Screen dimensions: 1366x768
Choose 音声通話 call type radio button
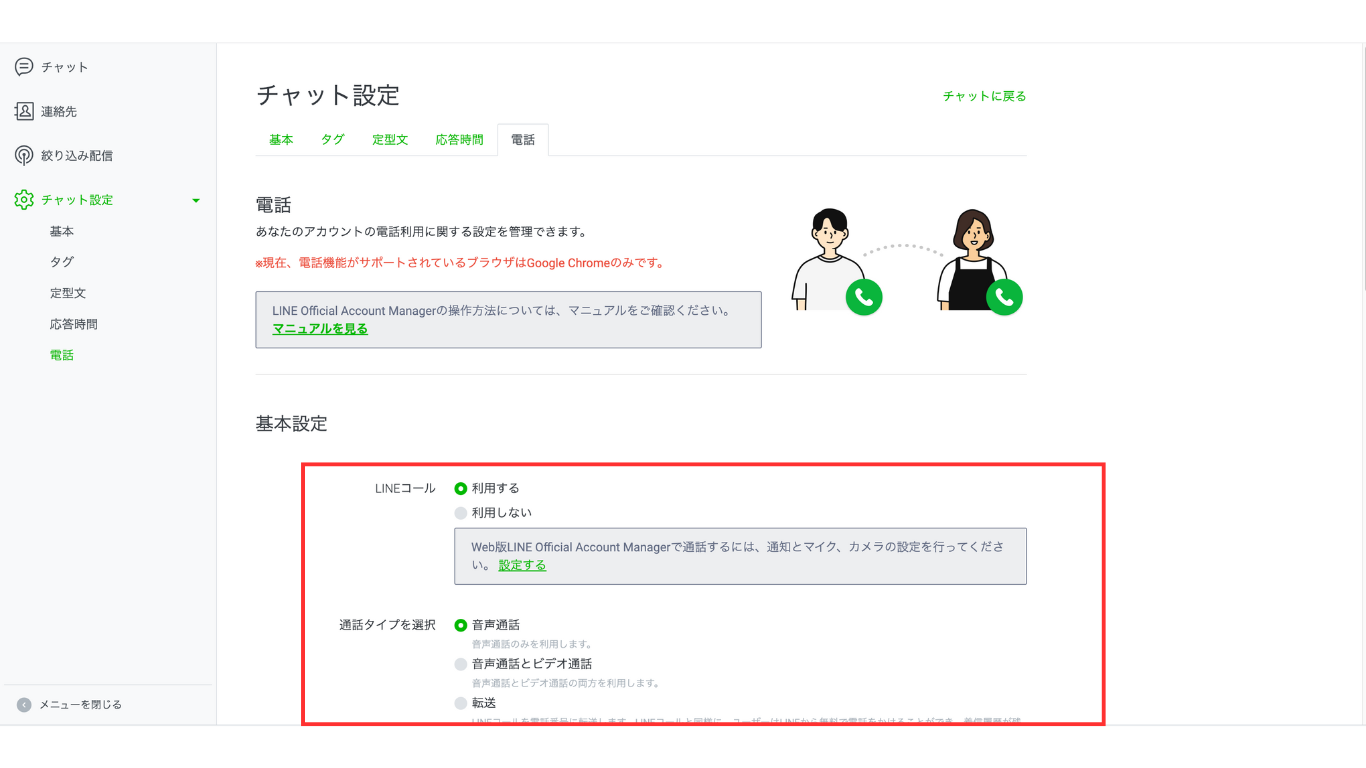pos(461,625)
